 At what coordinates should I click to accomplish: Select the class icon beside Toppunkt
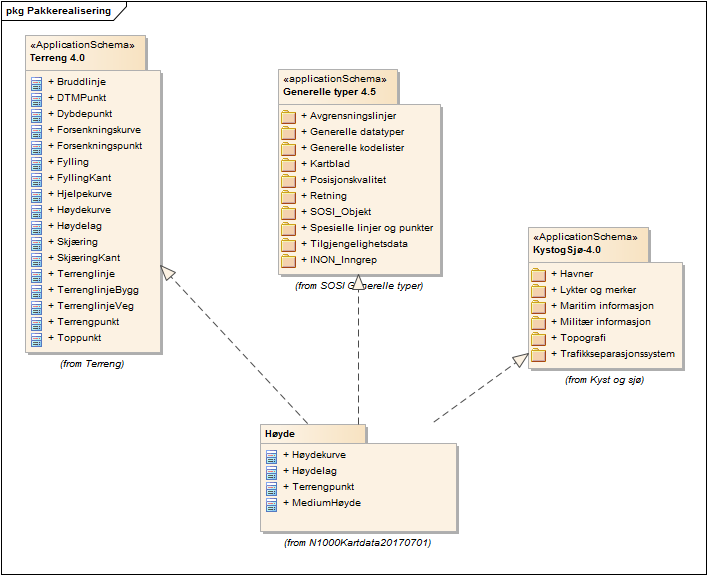(x=37, y=339)
